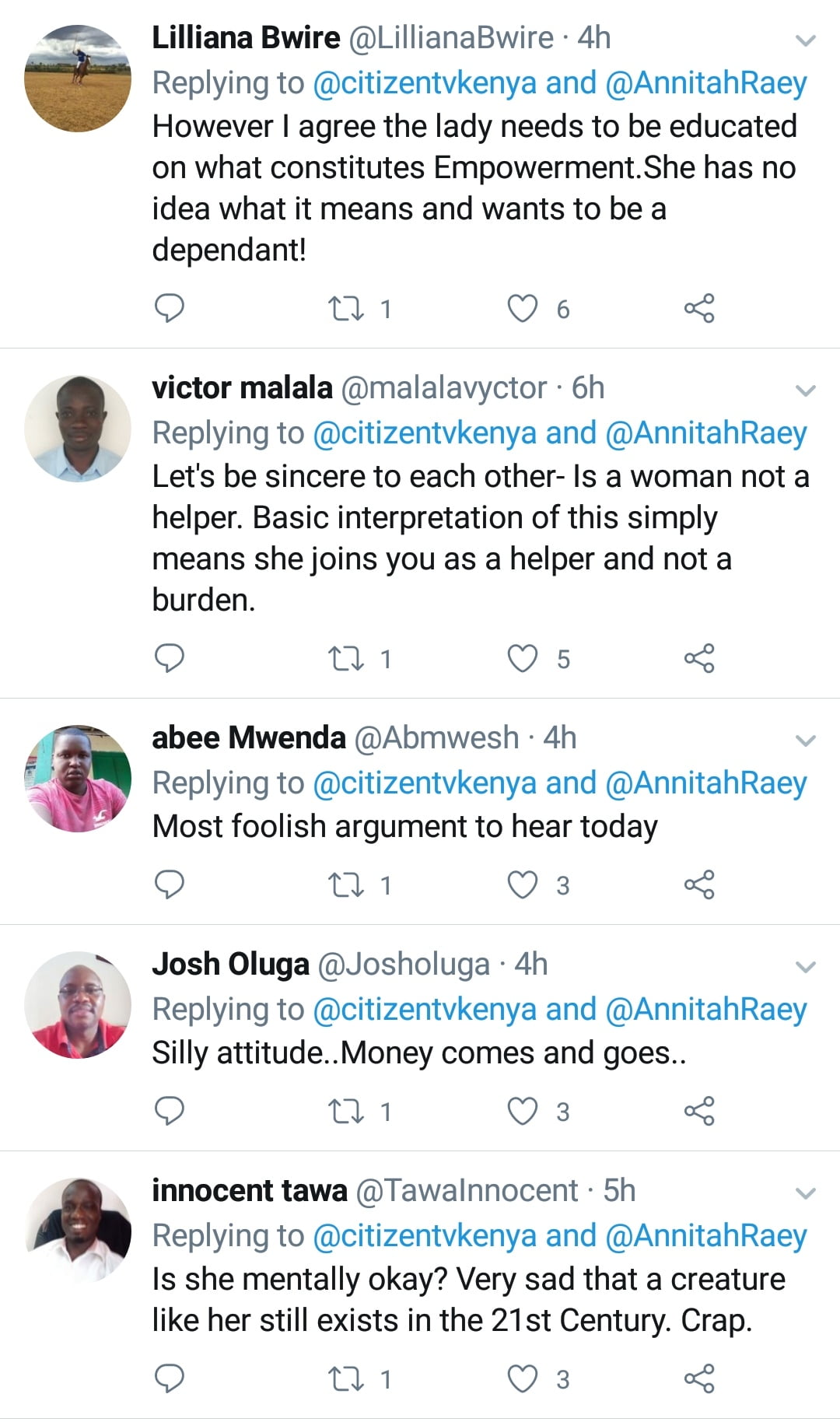Screen dimensions: 840x1422
Task: Open options chevron on Josh Oluga's tweet
Action: [806, 967]
